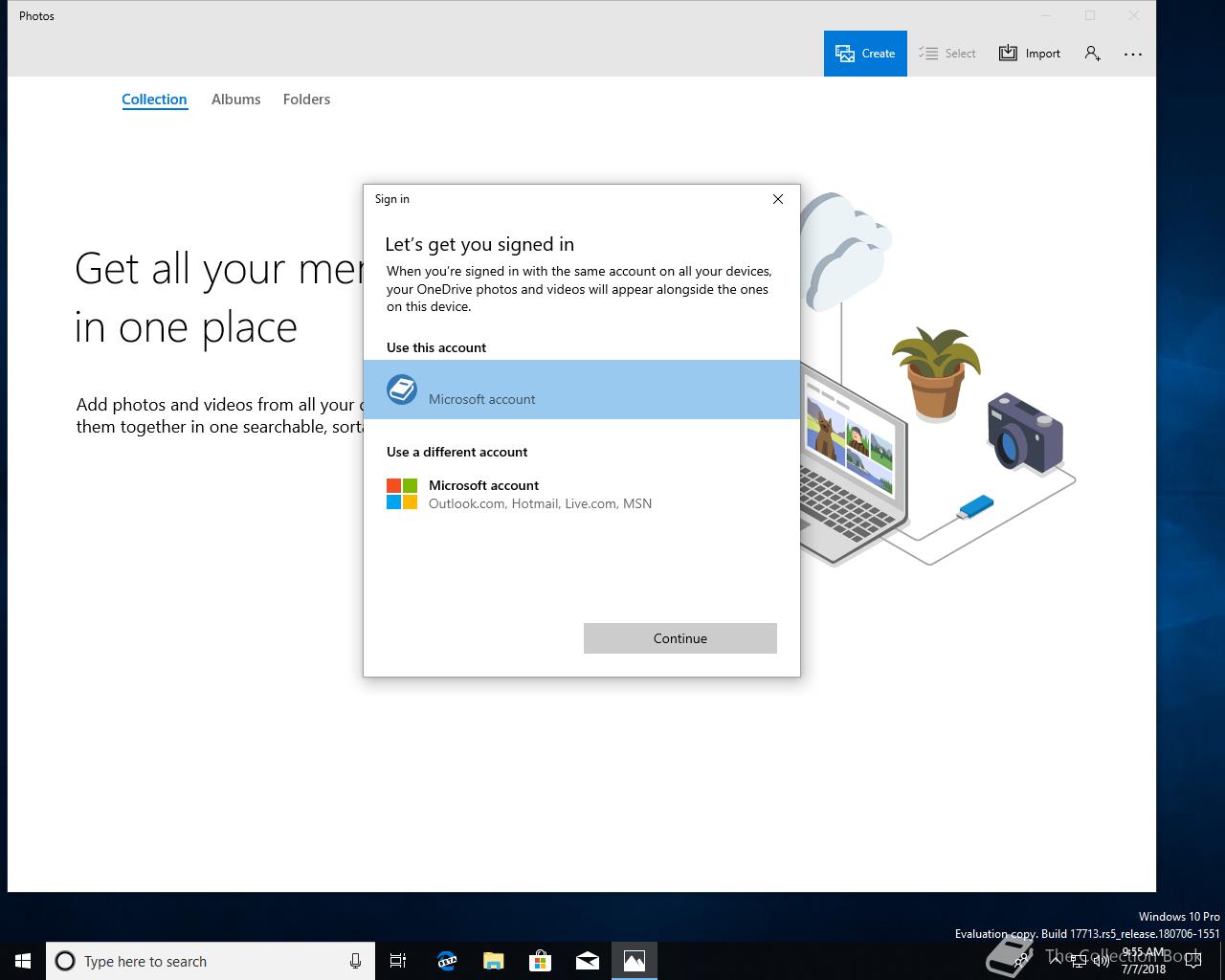Click the Continue button
The width and height of the screenshot is (1225, 980).
tap(680, 638)
